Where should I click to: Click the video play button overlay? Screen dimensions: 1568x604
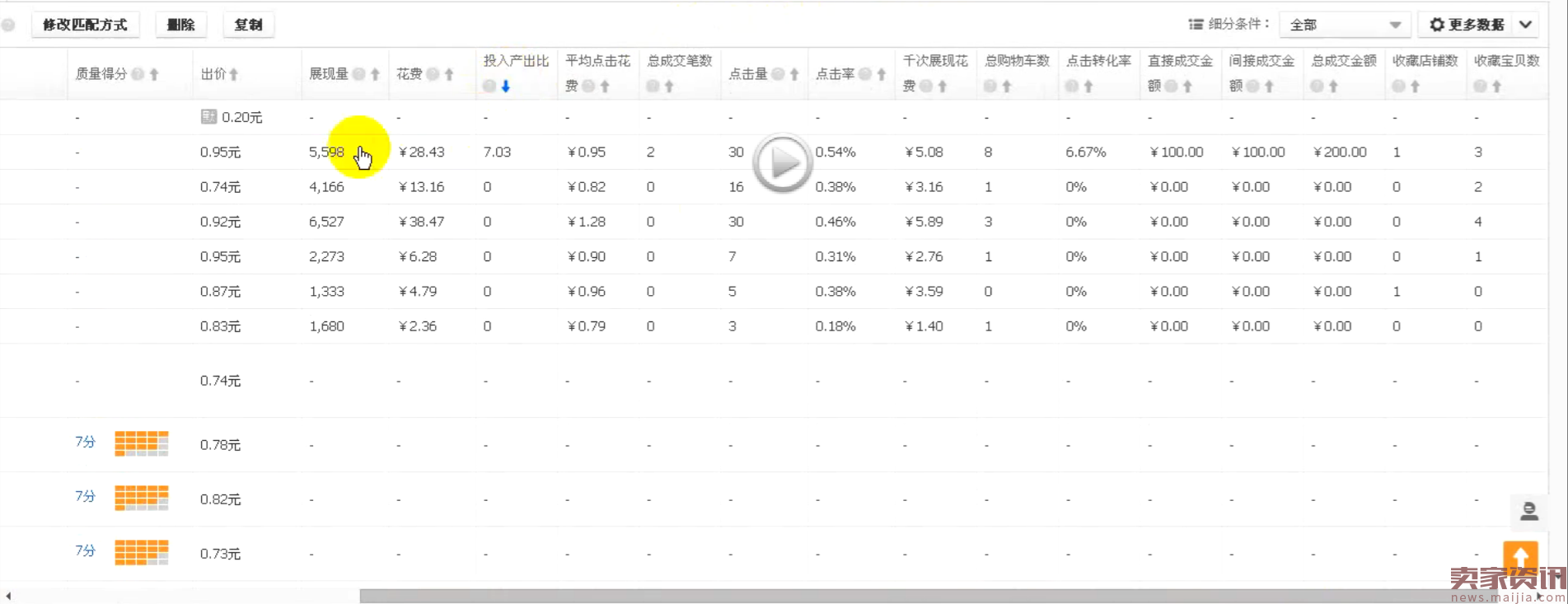(x=782, y=163)
